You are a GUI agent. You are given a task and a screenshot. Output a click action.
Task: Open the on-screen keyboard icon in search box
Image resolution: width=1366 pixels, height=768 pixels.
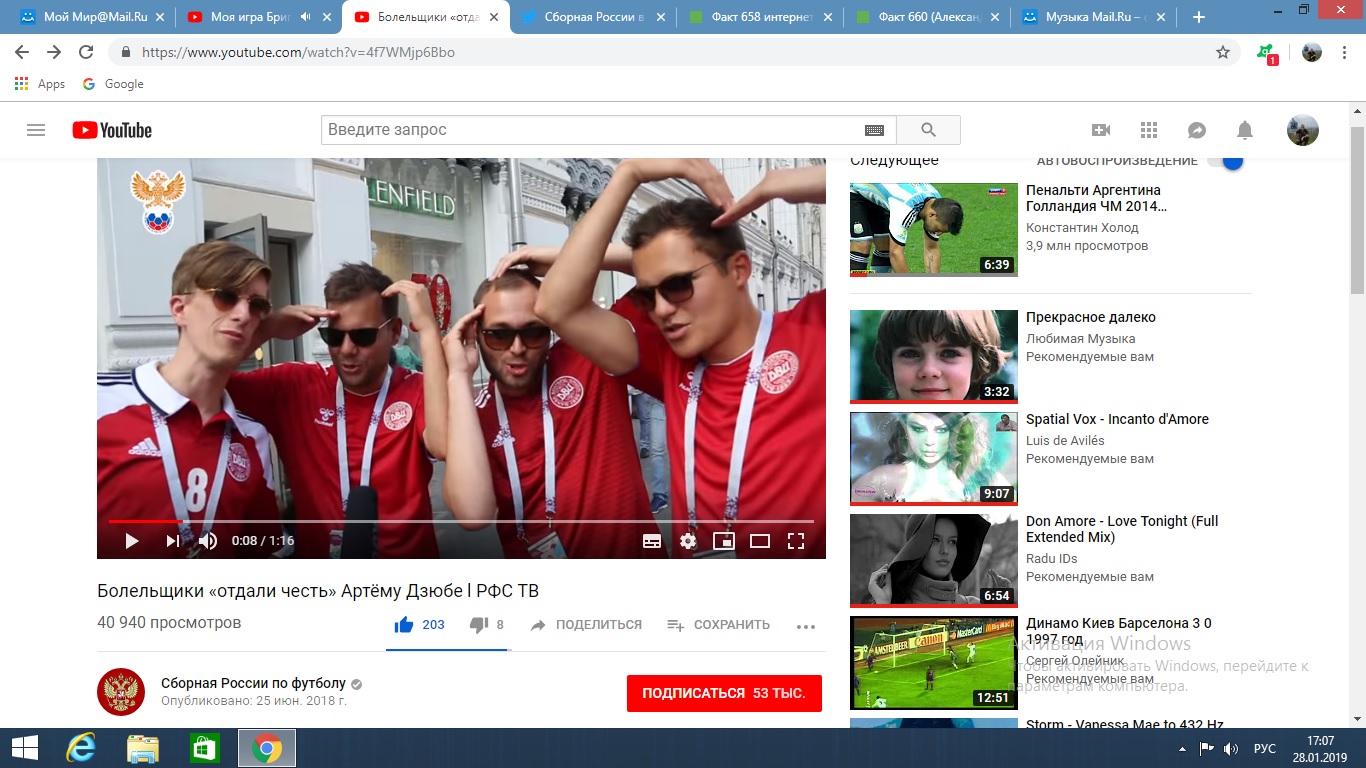[874, 130]
